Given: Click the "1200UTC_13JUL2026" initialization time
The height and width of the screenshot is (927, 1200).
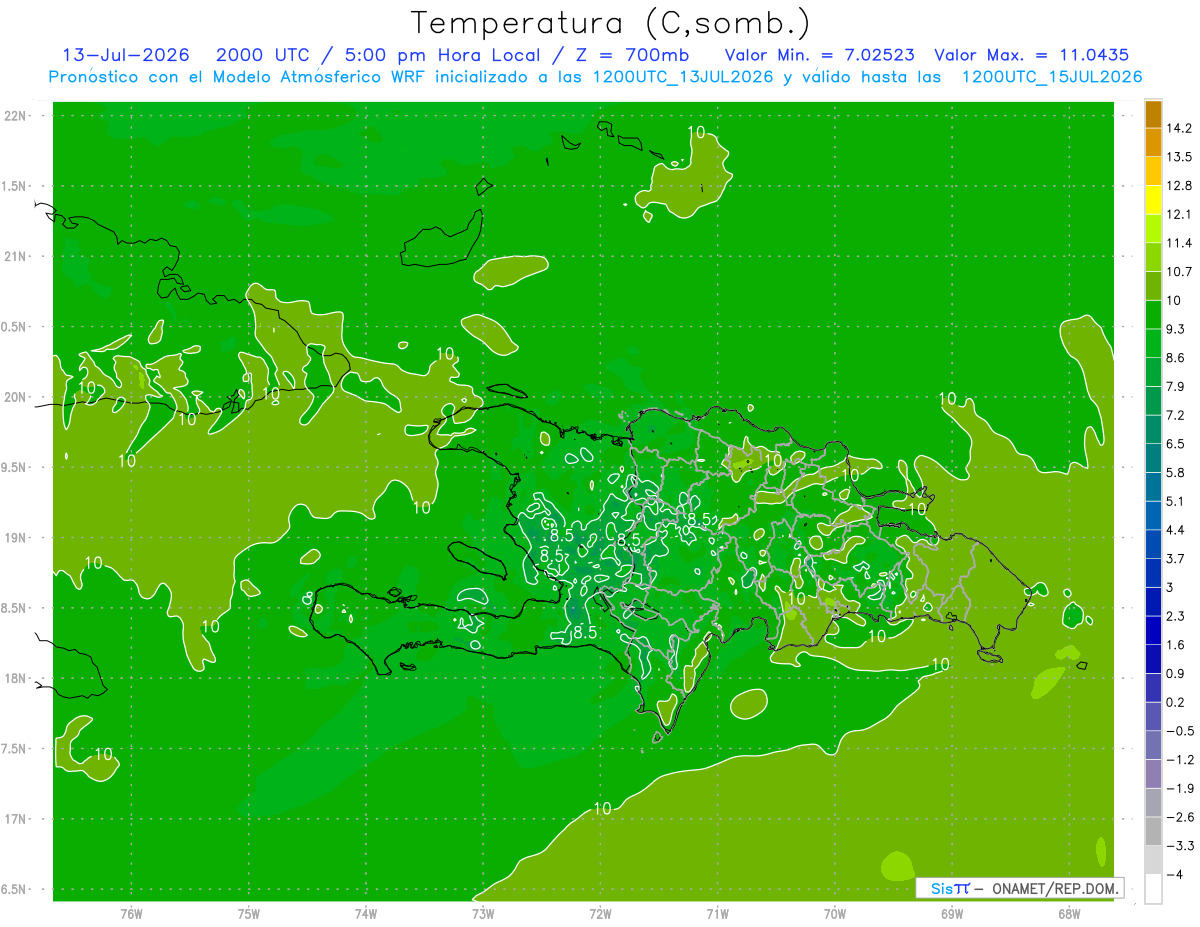Looking at the screenshot, I should (683, 77).
